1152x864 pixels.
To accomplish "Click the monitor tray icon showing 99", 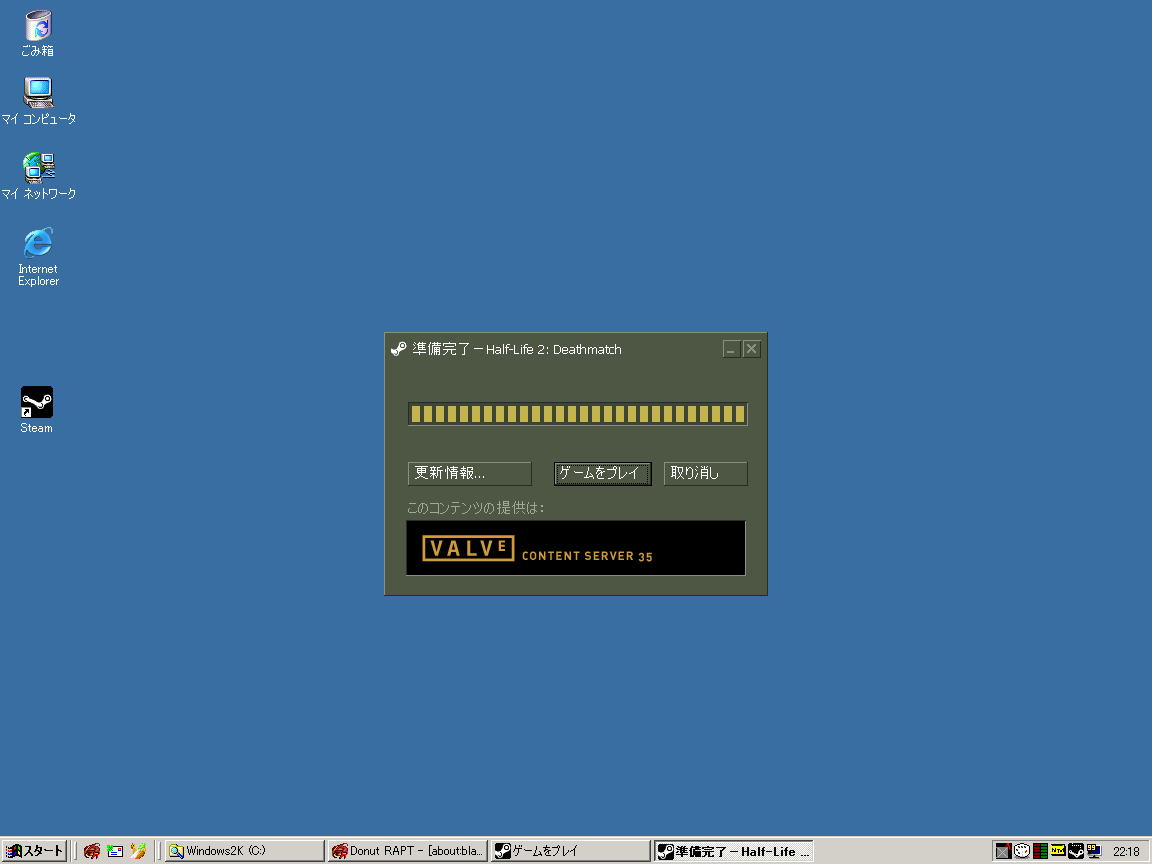I will (1094, 851).
